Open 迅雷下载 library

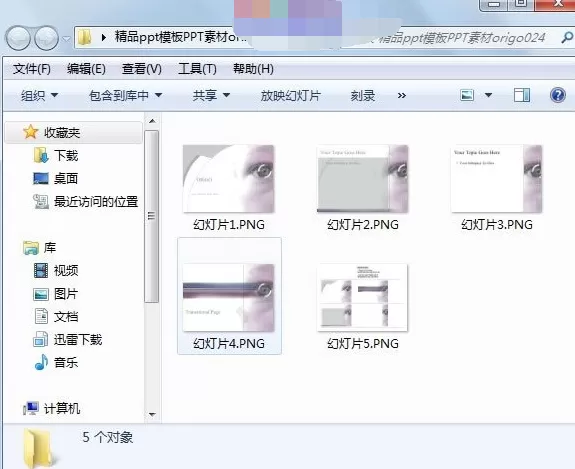tap(78, 340)
